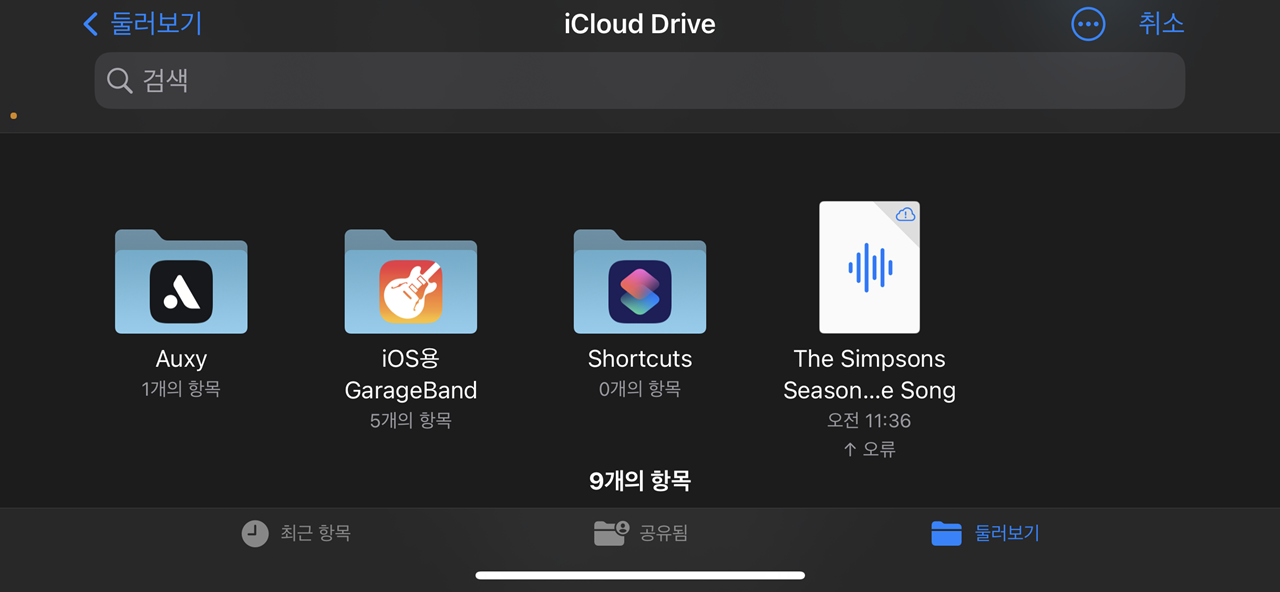Open the iOS용 GarageBand folder
The height and width of the screenshot is (592, 1280).
(410, 281)
